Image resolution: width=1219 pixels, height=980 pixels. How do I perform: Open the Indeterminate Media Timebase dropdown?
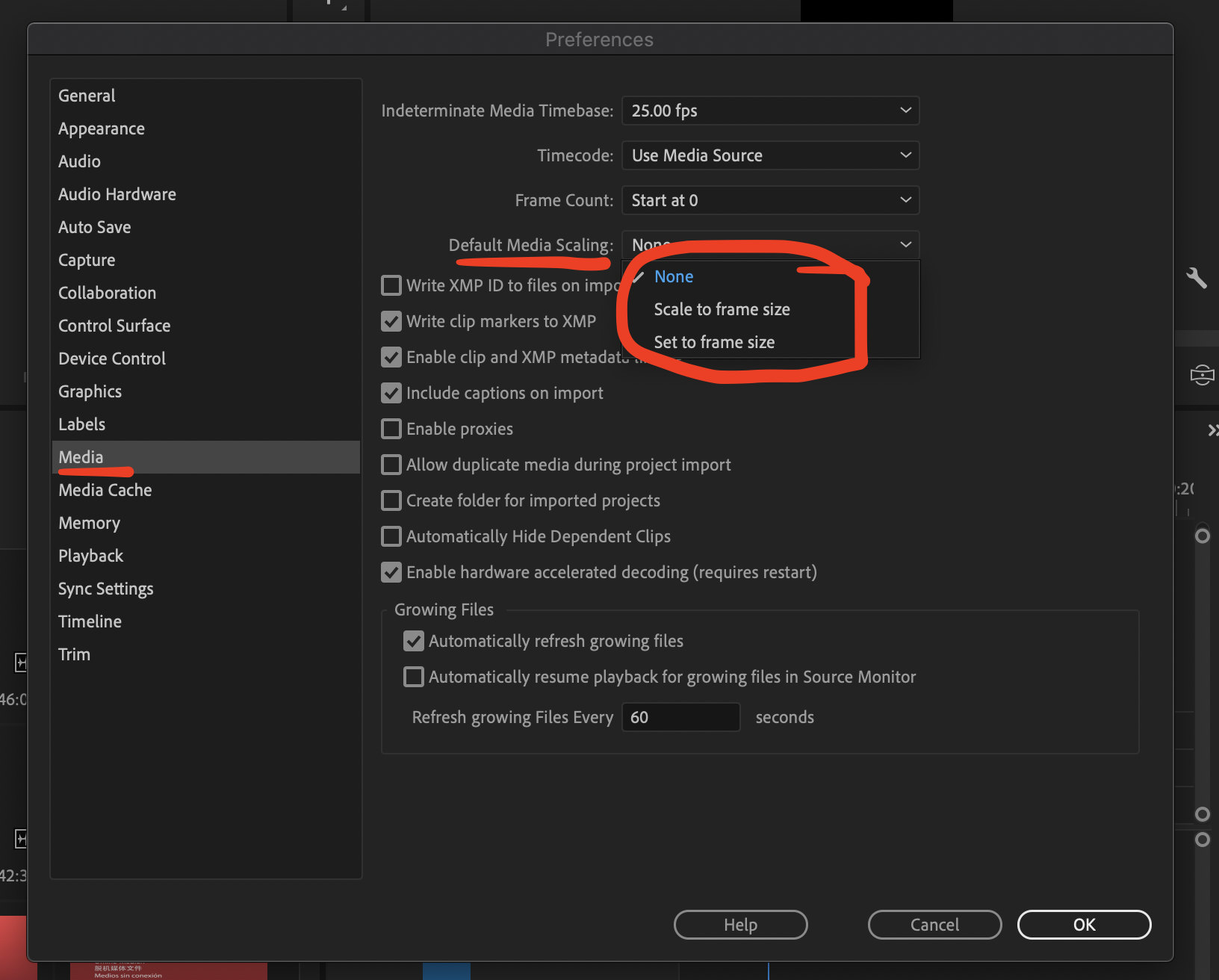[x=770, y=111]
